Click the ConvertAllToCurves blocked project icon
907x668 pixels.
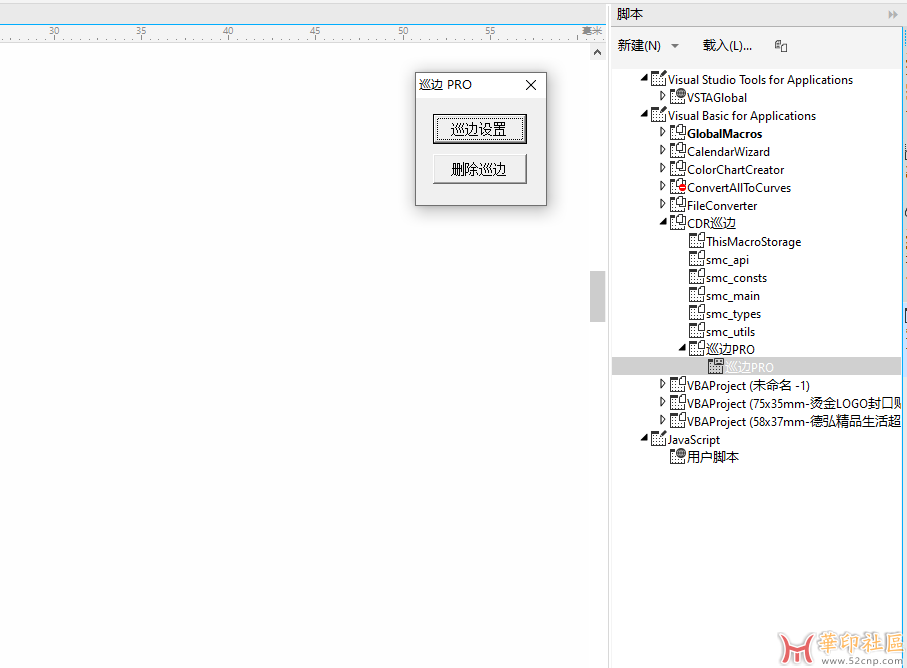click(x=677, y=187)
